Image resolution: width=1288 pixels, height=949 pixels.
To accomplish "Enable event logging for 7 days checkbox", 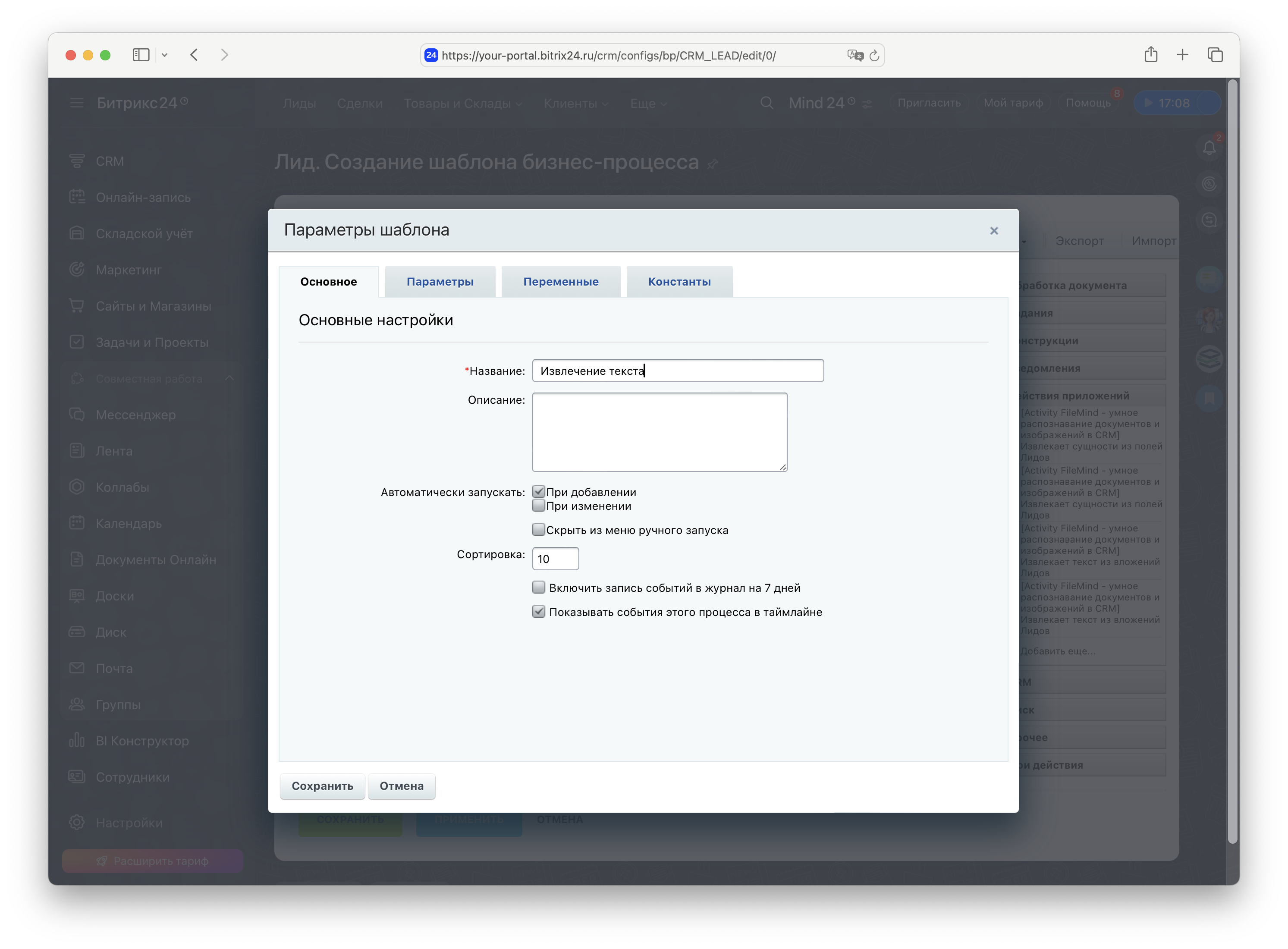I will [x=538, y=588].
